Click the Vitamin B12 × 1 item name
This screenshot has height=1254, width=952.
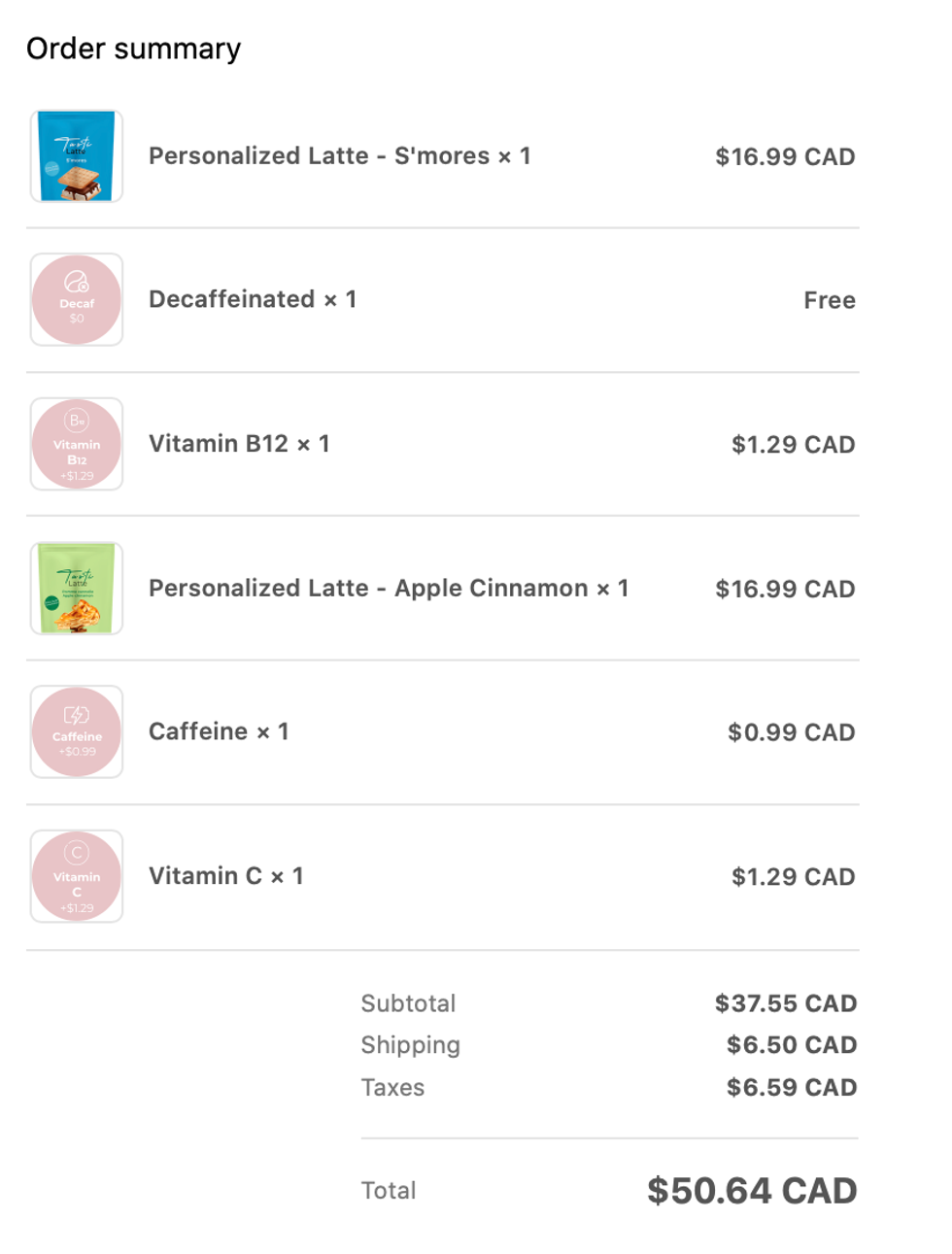click(239, 444)
